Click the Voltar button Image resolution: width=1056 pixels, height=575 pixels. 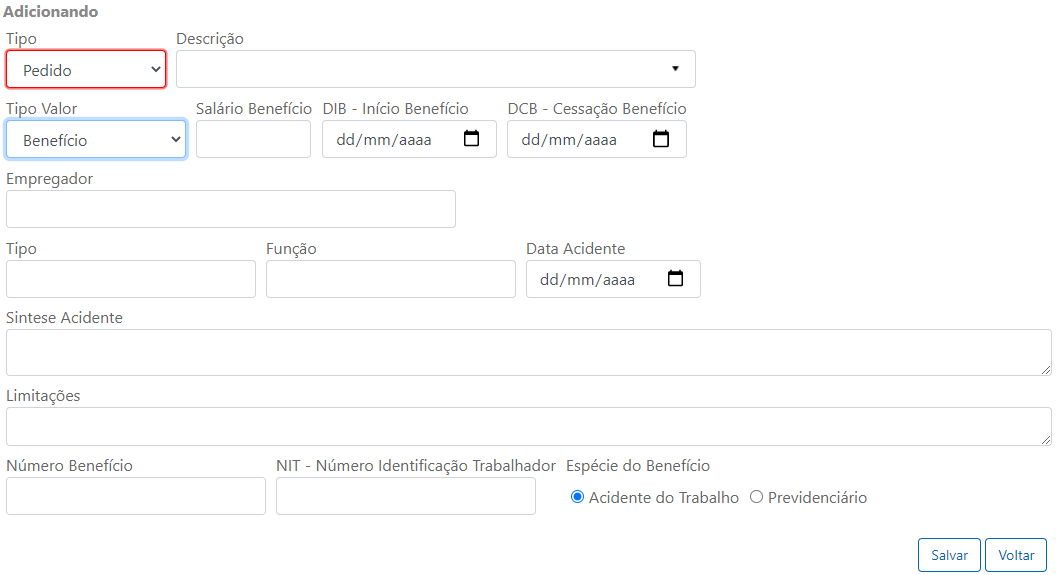[x=1016, y=555]
